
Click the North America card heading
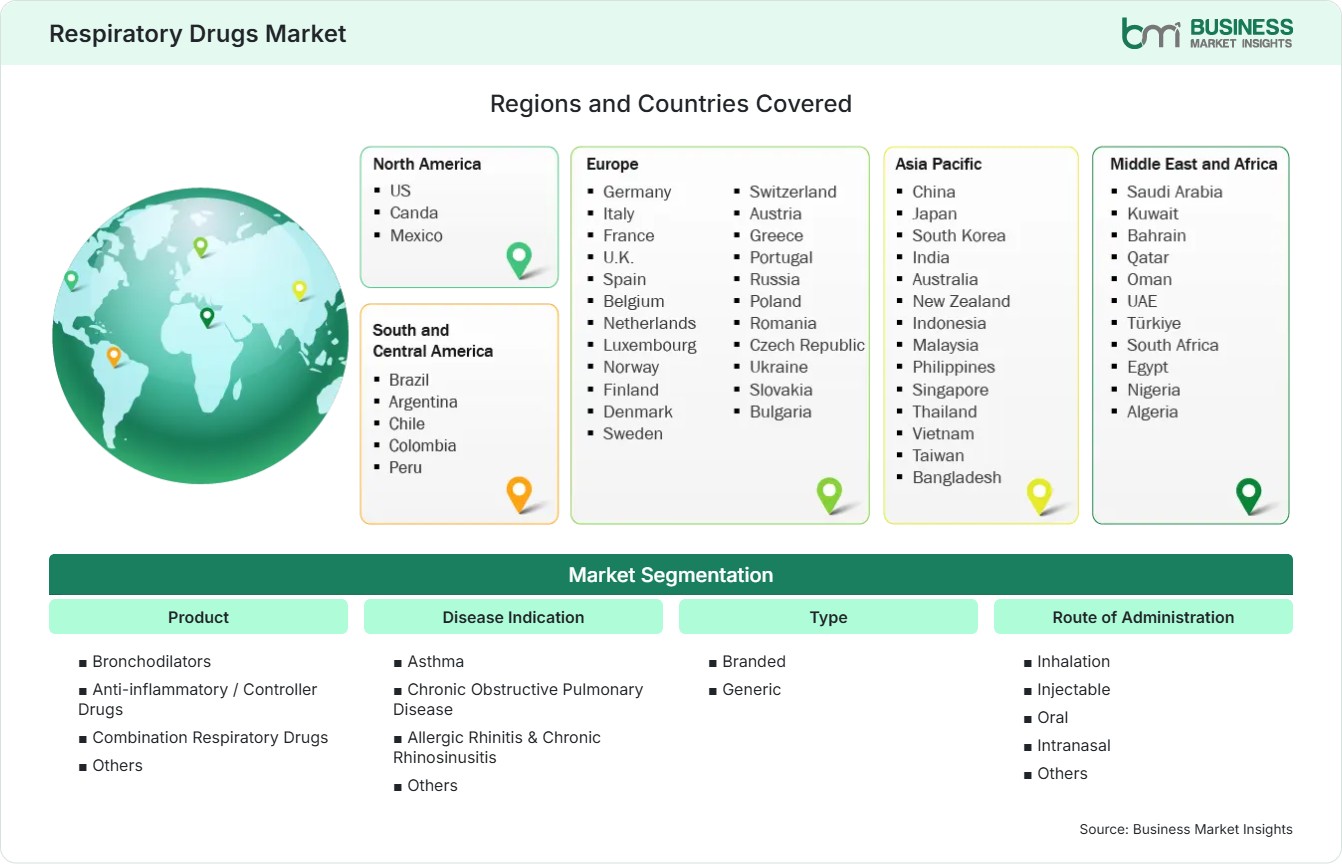427,164
